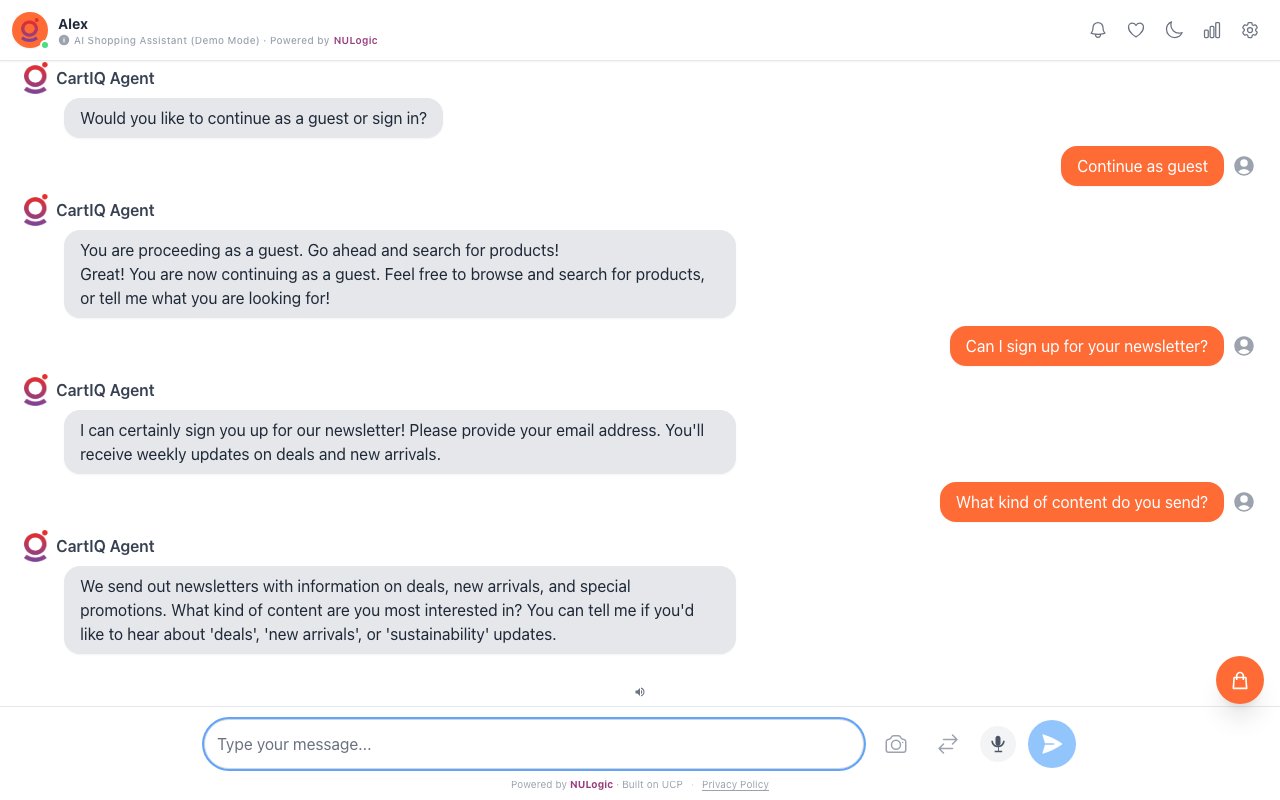Image resolution: width=1280 pixels, height=800 pixels.
Task: Click the swap arrows icon
Action: pyautogui.click(x=948, y=744)
